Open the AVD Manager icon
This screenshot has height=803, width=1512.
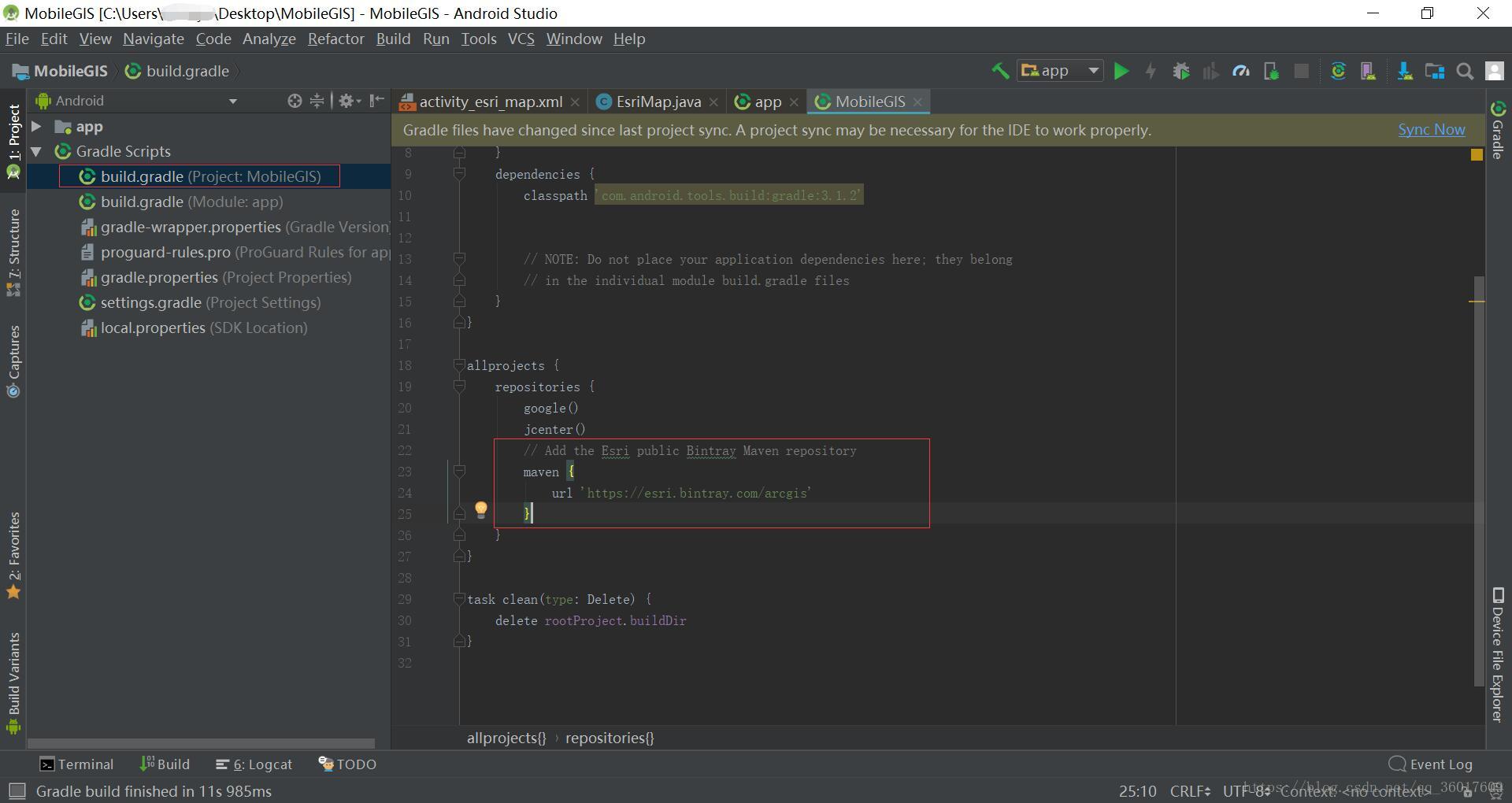(1368, 71)
